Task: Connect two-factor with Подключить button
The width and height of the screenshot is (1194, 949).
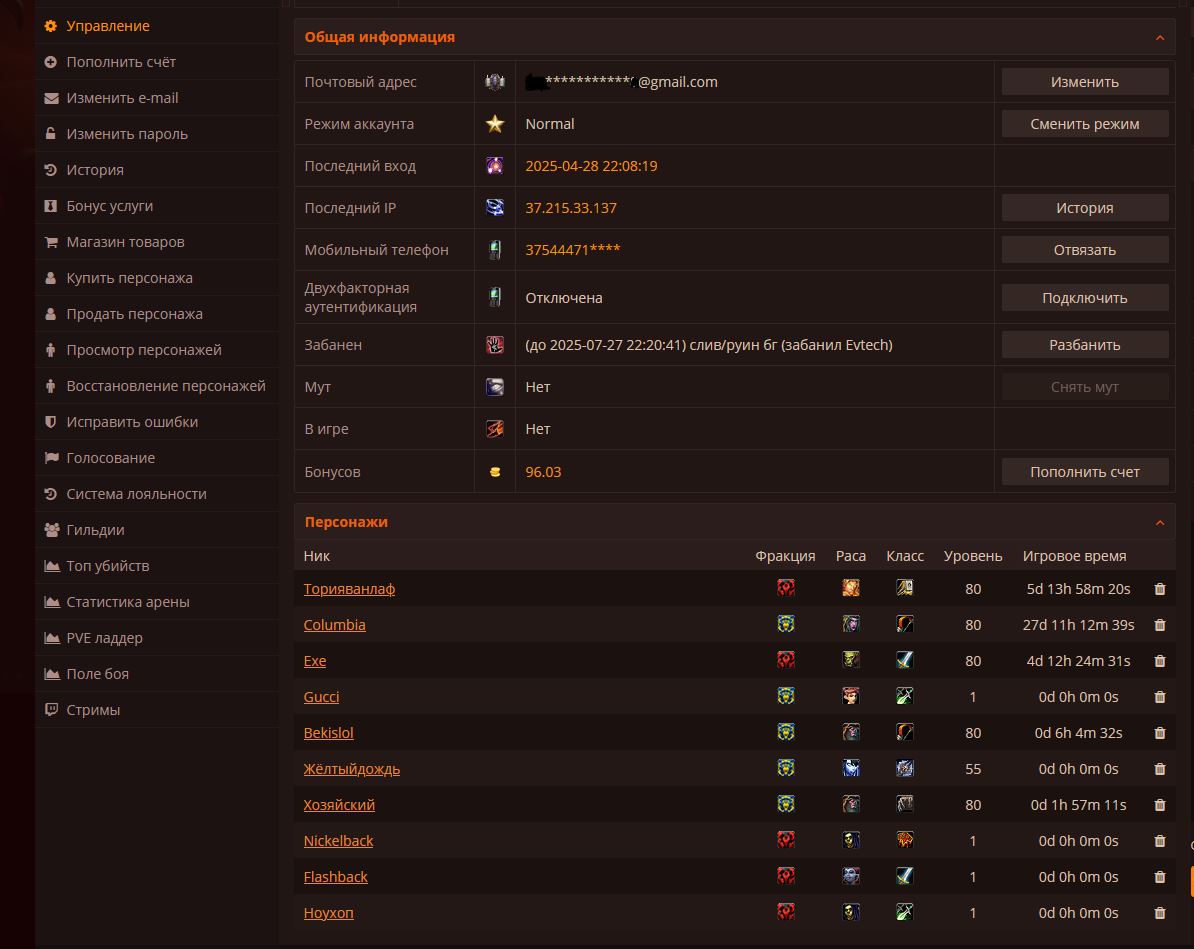Action: coord(1084,298)
